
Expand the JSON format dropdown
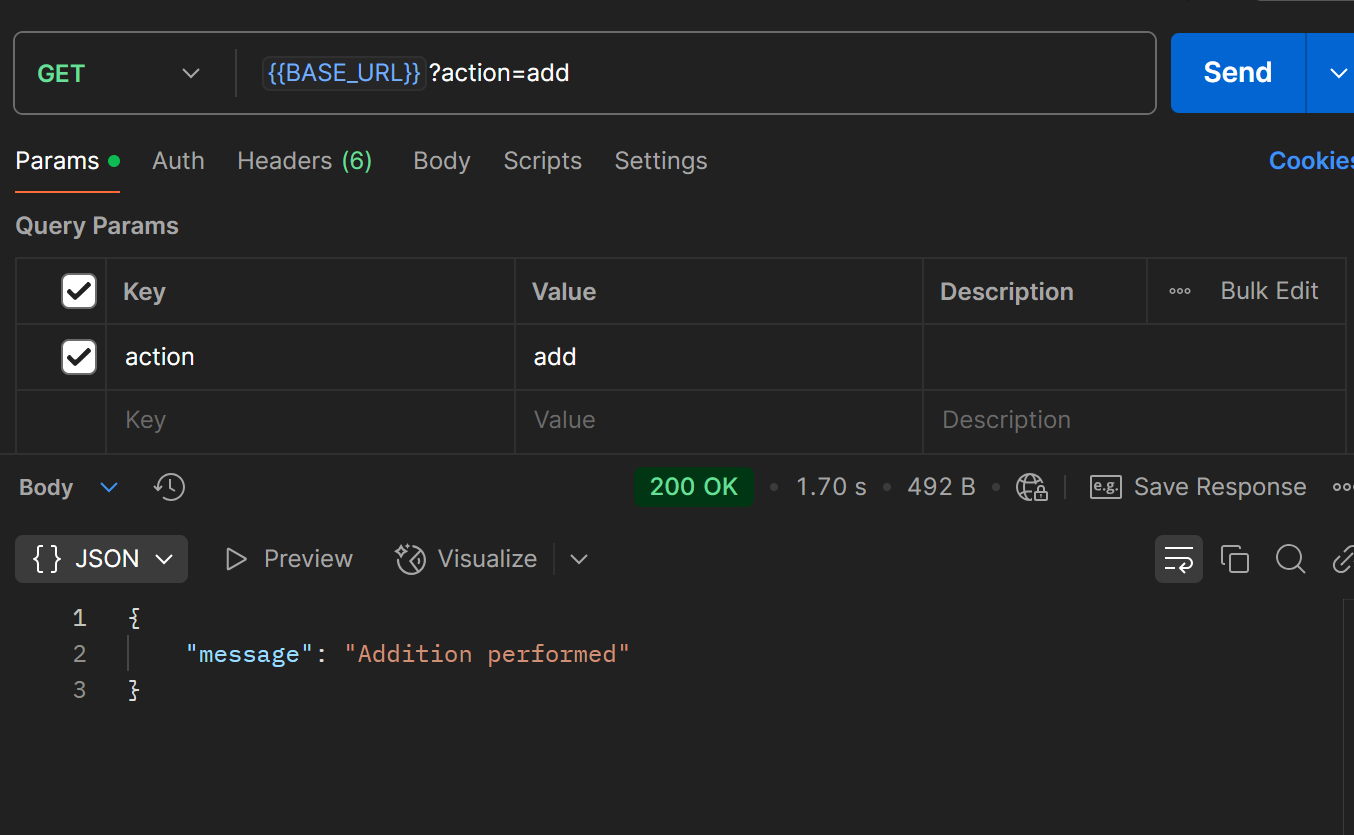coord(101,559)
